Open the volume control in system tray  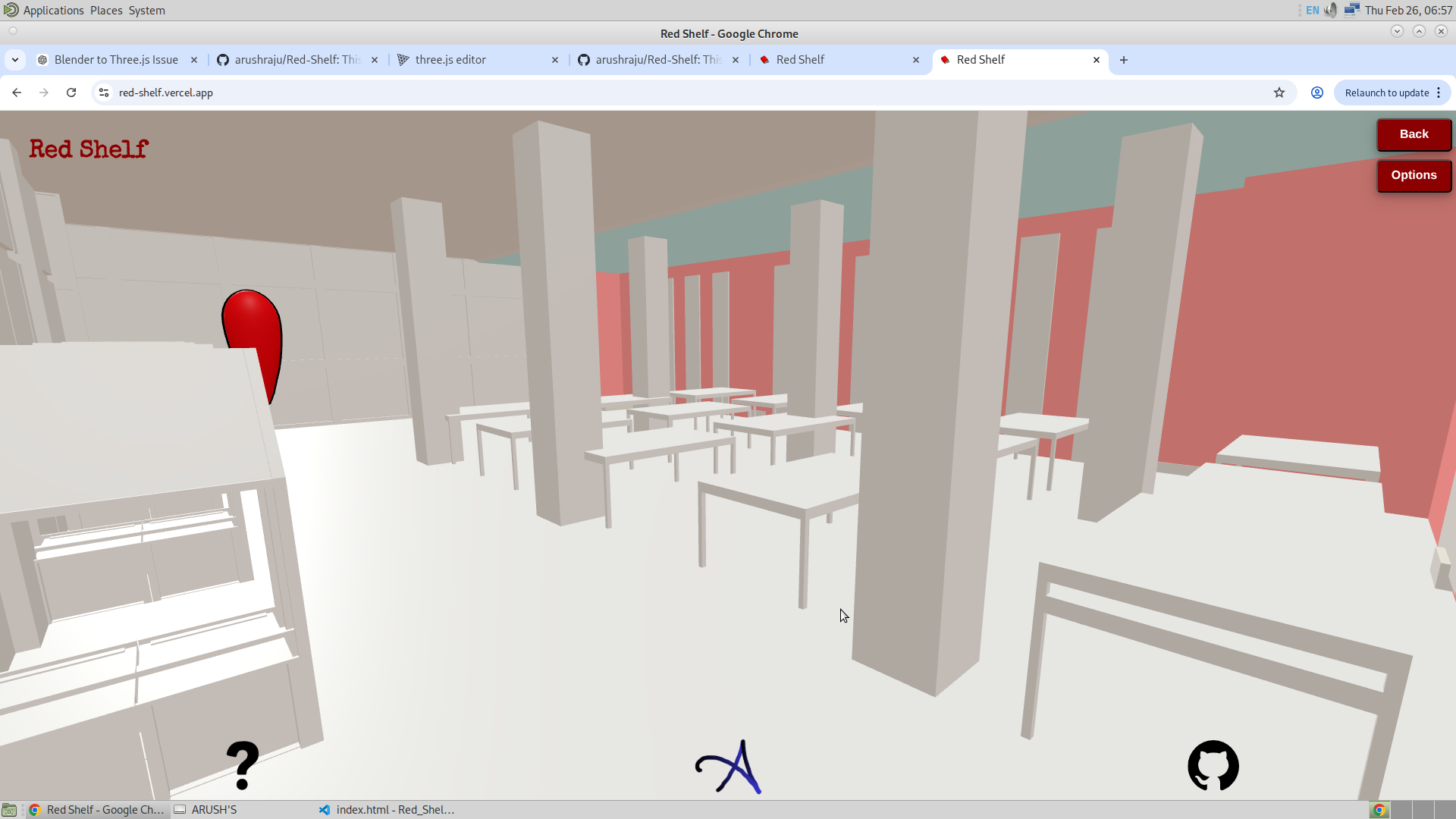point(1331,11)
